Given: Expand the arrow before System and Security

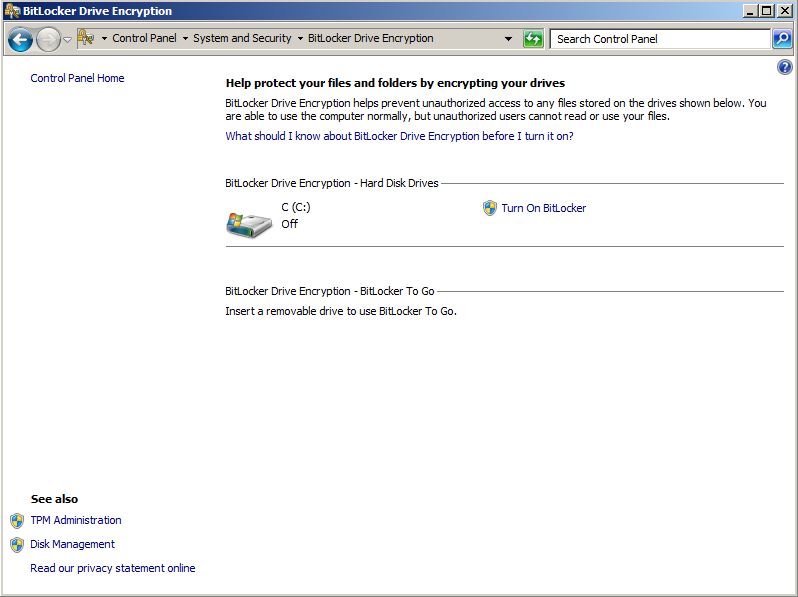Looking at the screenshot, I should [185, 39].
